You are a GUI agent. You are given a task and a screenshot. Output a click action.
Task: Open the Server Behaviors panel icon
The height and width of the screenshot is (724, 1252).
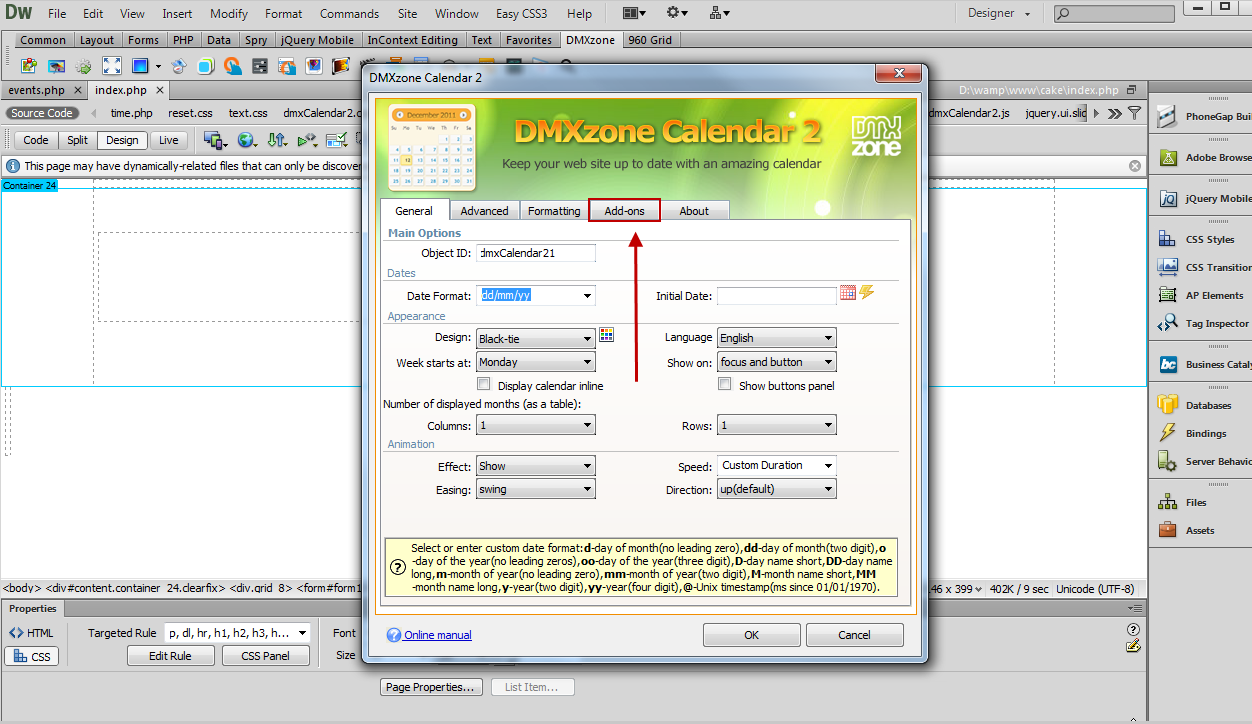pyautogui.click(x=1167, y=461)
